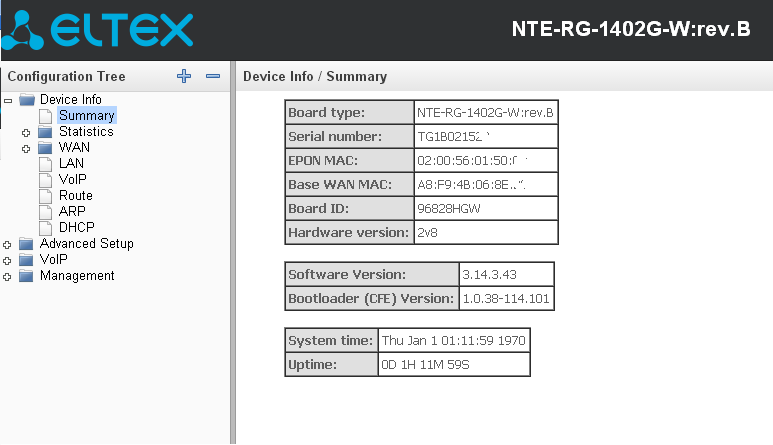Click the DHCP page icon
Viewport: 773px width, 445px height.
pos(45,228)
